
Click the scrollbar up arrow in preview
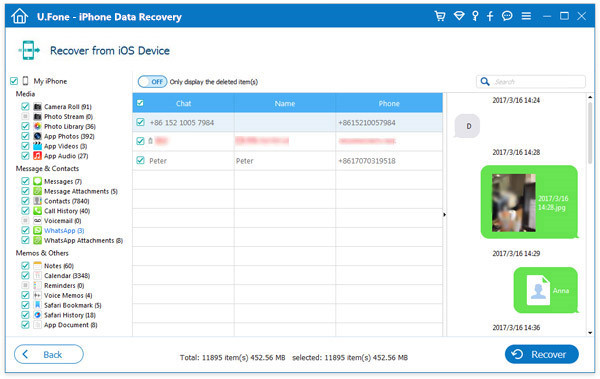tap(590, 97)
